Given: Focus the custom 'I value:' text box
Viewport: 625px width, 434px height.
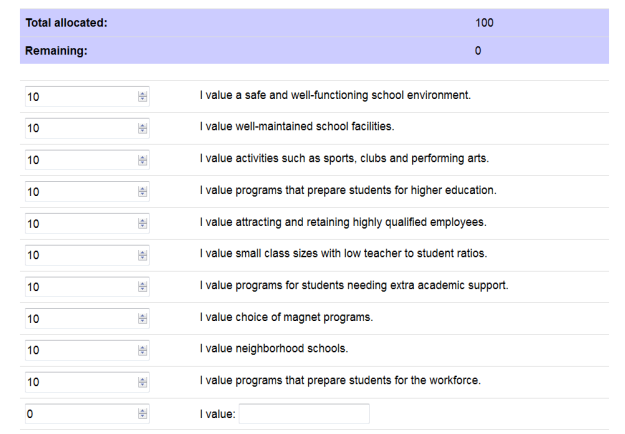Looking at the screenshot, I should (x=304, y=414).
